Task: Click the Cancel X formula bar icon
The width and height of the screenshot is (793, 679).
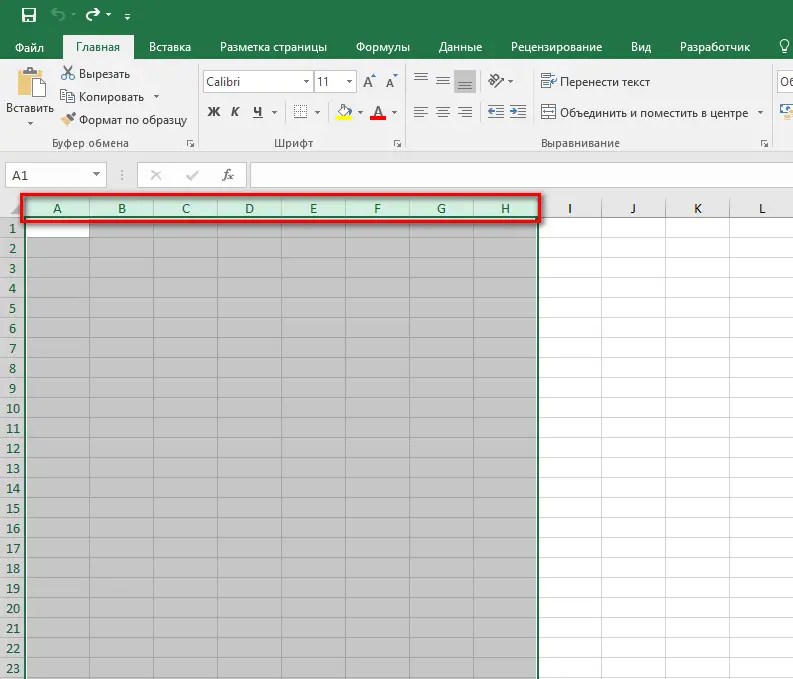Action: (156, 175)
